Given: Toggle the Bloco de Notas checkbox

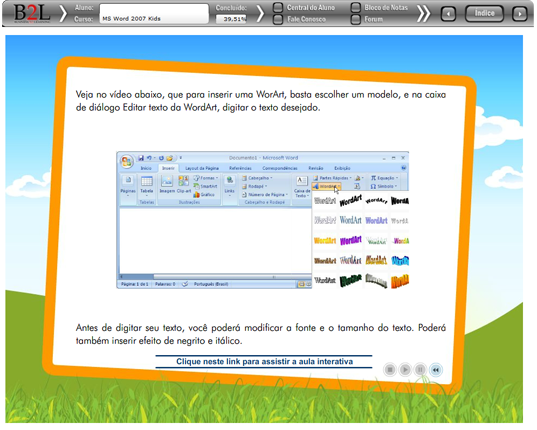Looking at the screenshot, I should coord(356,7).
